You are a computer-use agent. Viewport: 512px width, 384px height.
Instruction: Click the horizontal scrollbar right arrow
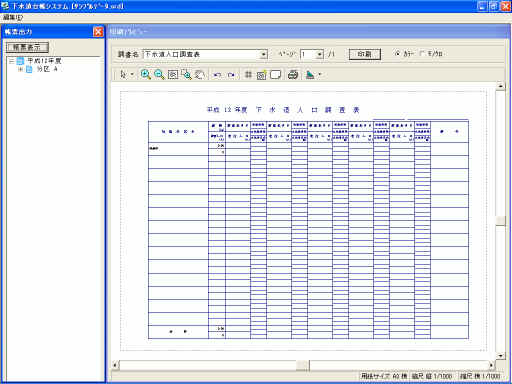[491, 365]
